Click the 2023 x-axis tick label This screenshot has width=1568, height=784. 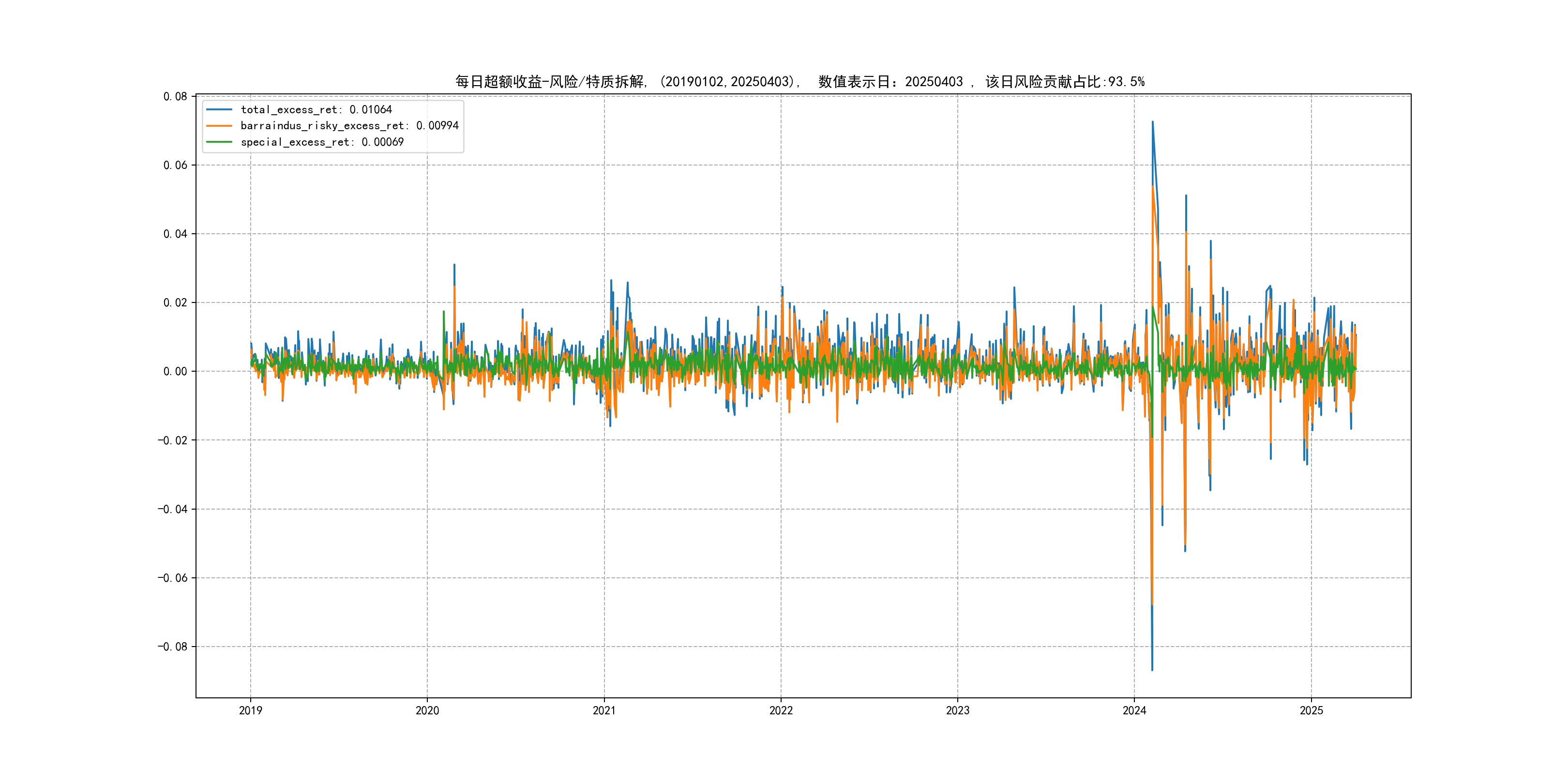click(x=957, y=710)
